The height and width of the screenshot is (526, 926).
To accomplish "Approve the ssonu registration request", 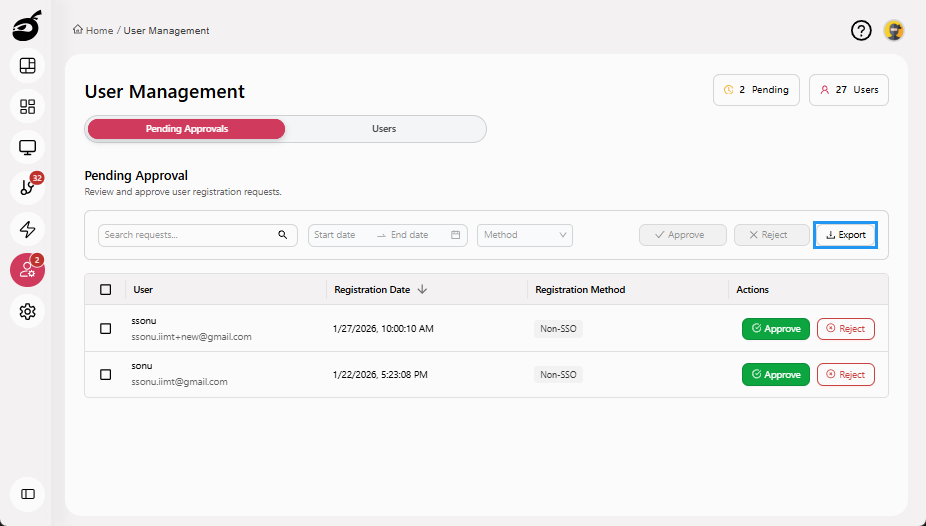I will click(775, 329).
